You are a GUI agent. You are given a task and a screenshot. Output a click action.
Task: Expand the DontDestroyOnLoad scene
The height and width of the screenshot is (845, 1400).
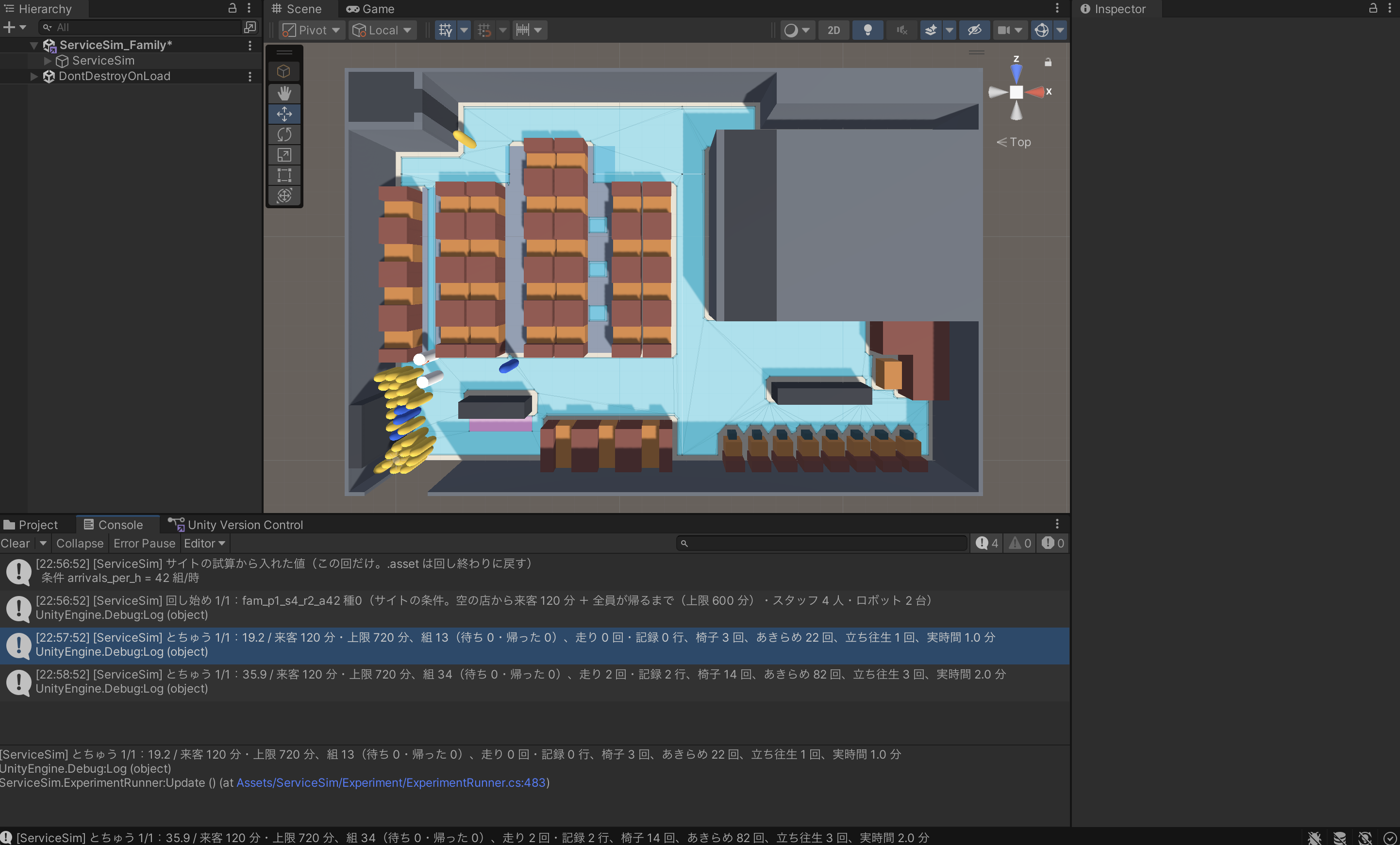pyautogui.click(x=33, y=76)
